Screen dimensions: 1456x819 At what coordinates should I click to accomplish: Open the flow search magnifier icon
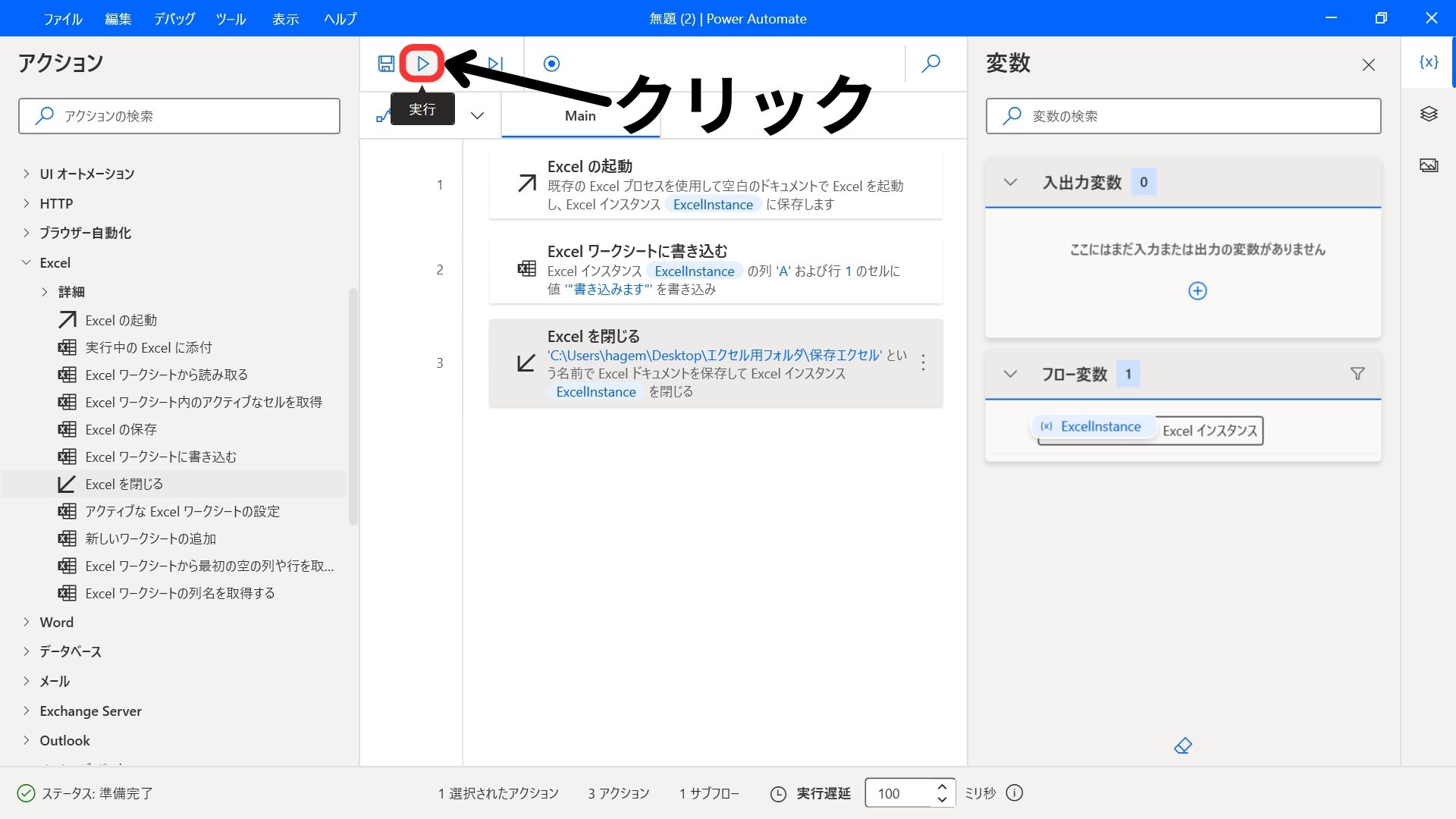pos(930,64)
